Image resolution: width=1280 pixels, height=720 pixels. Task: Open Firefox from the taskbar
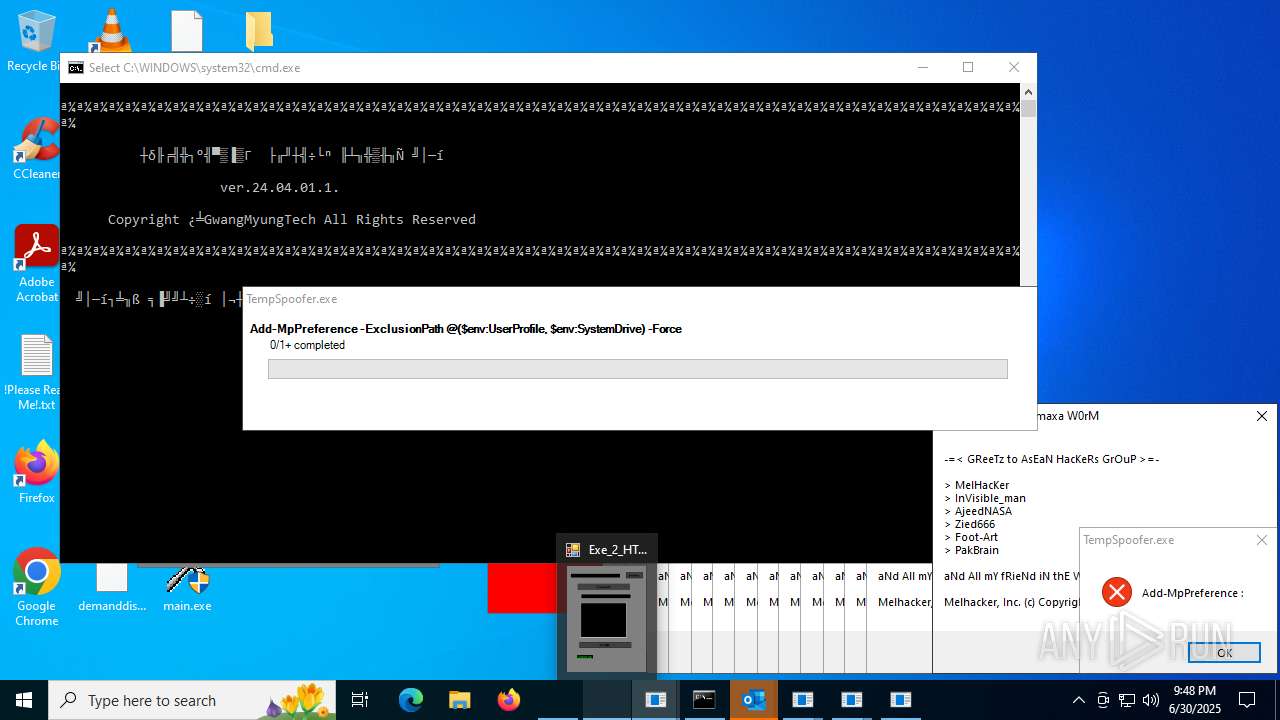[x=508, y=700]
